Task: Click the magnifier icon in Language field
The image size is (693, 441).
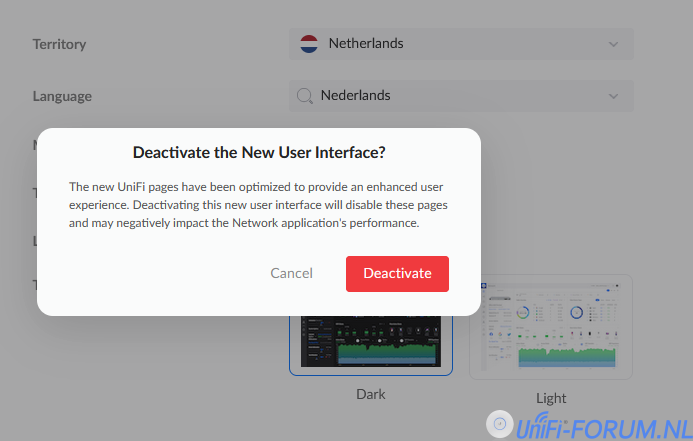Action: click(x=305, y=96)
